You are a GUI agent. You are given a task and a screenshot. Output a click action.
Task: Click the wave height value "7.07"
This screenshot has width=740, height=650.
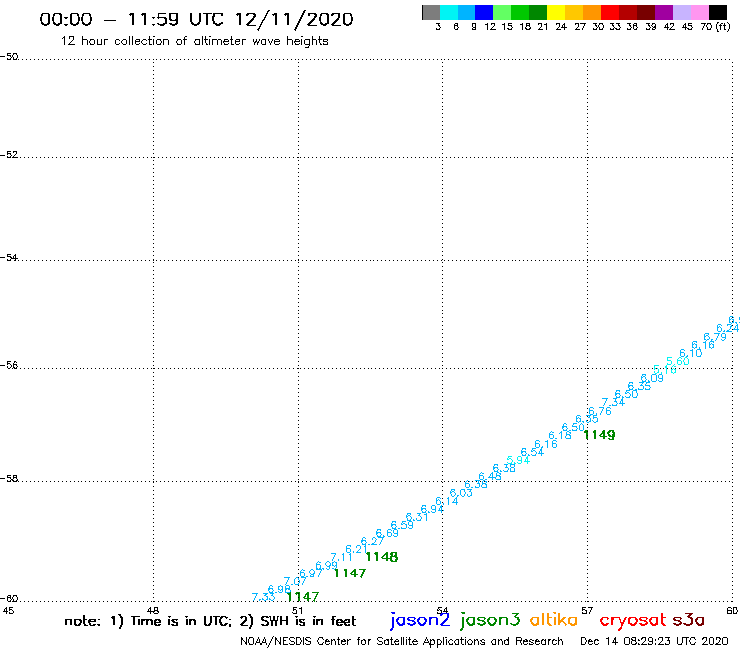295,581
